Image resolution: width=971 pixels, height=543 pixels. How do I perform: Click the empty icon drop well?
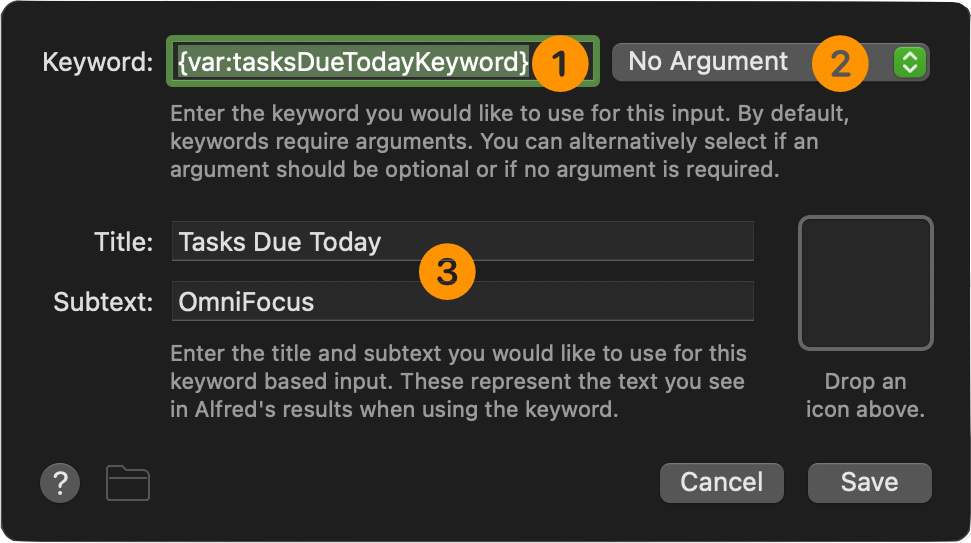click(865, 283)
